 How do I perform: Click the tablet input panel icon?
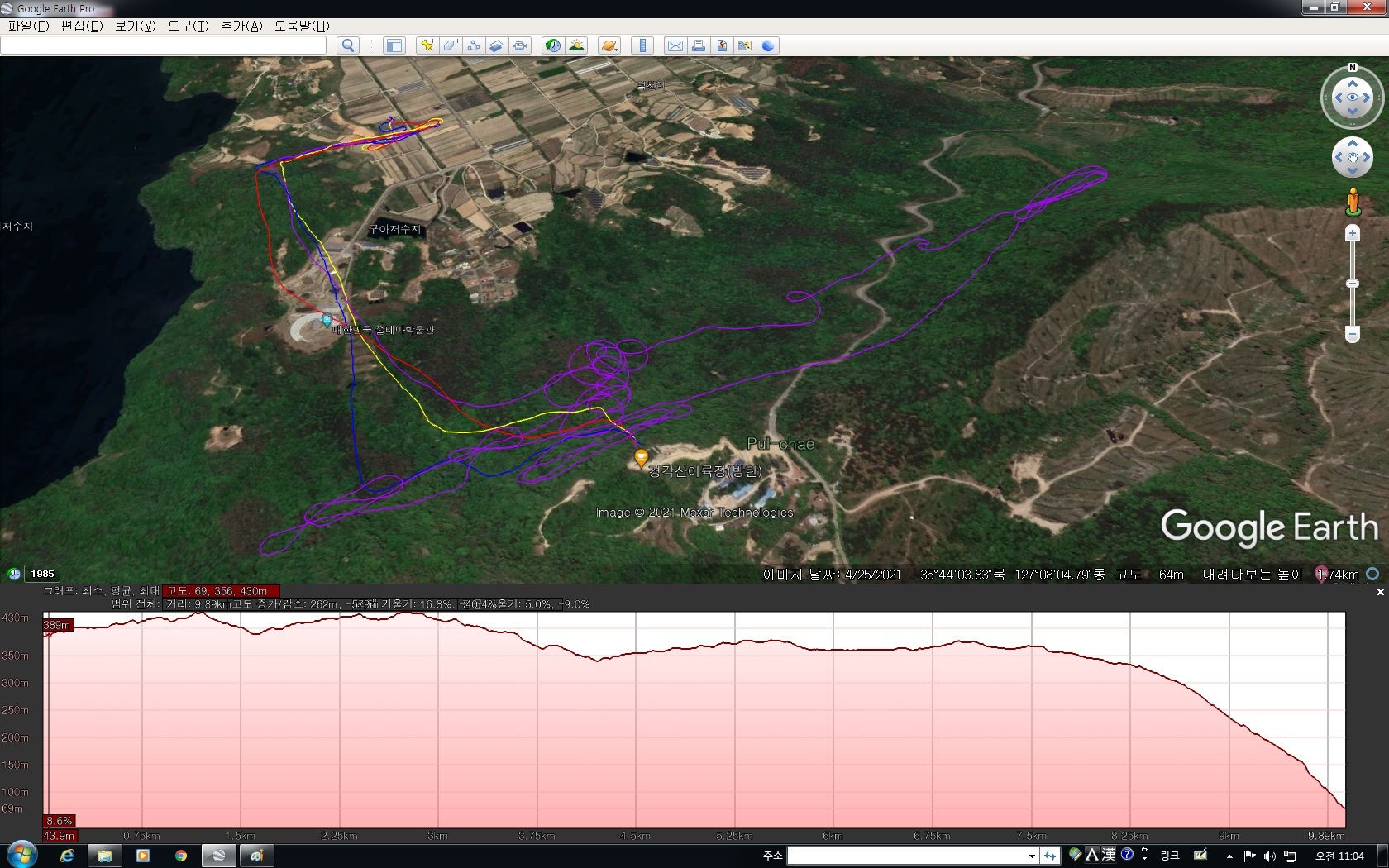(x=1200, y=855)
